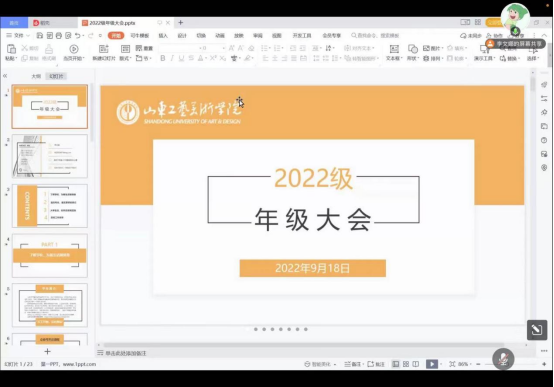Toggle the muted microphone button
This screenshot has width=554, height=387.
pos(503,359)
